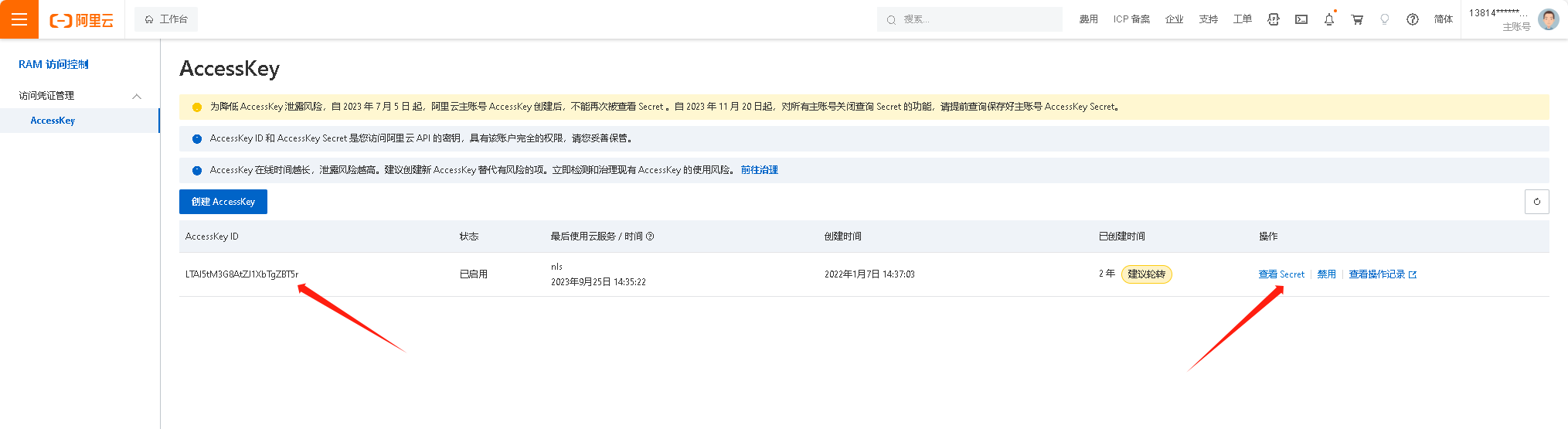Switch language via 简体
Image resolution: width=1568 pixels, height=429 pixels.
[x=1444, y=19]
